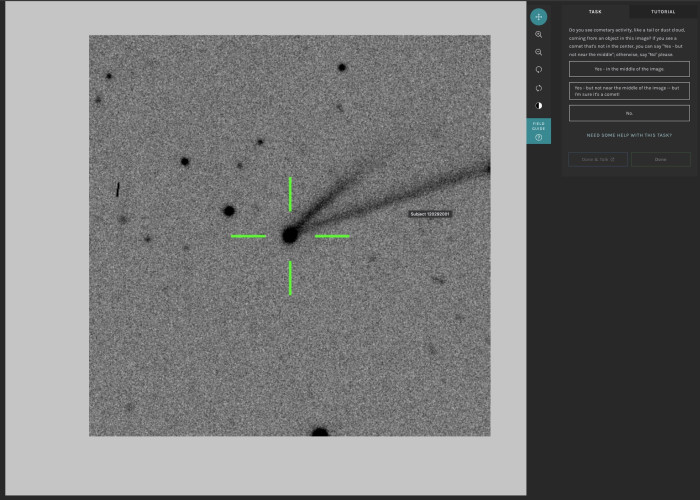This screenshot has height=500, width=700.
Task: Click the comet nucleus at crosshair center
Action: click(290, 235)
